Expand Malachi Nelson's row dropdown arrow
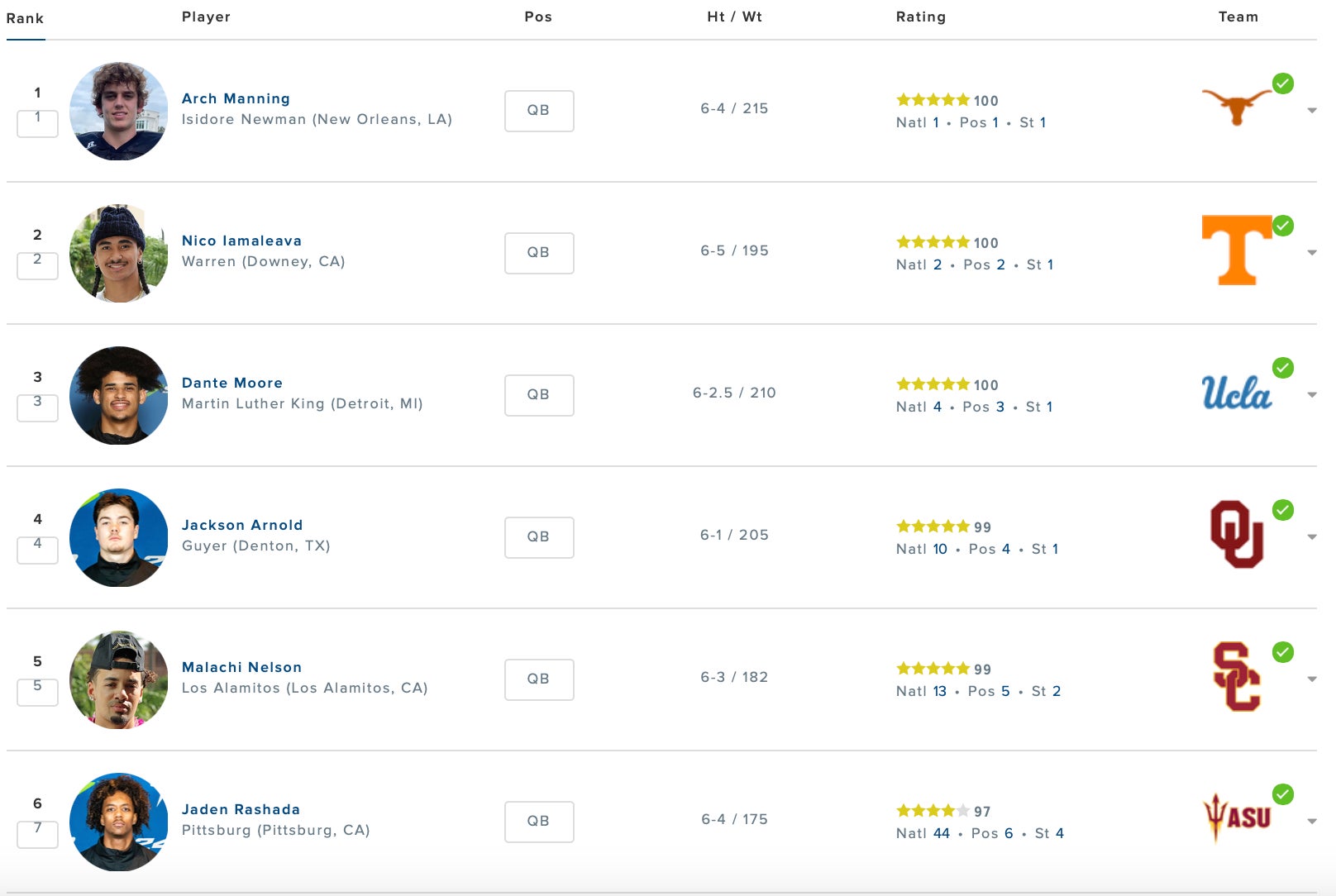Viewport: 1336px width, 896px height. click(1312, 679)
